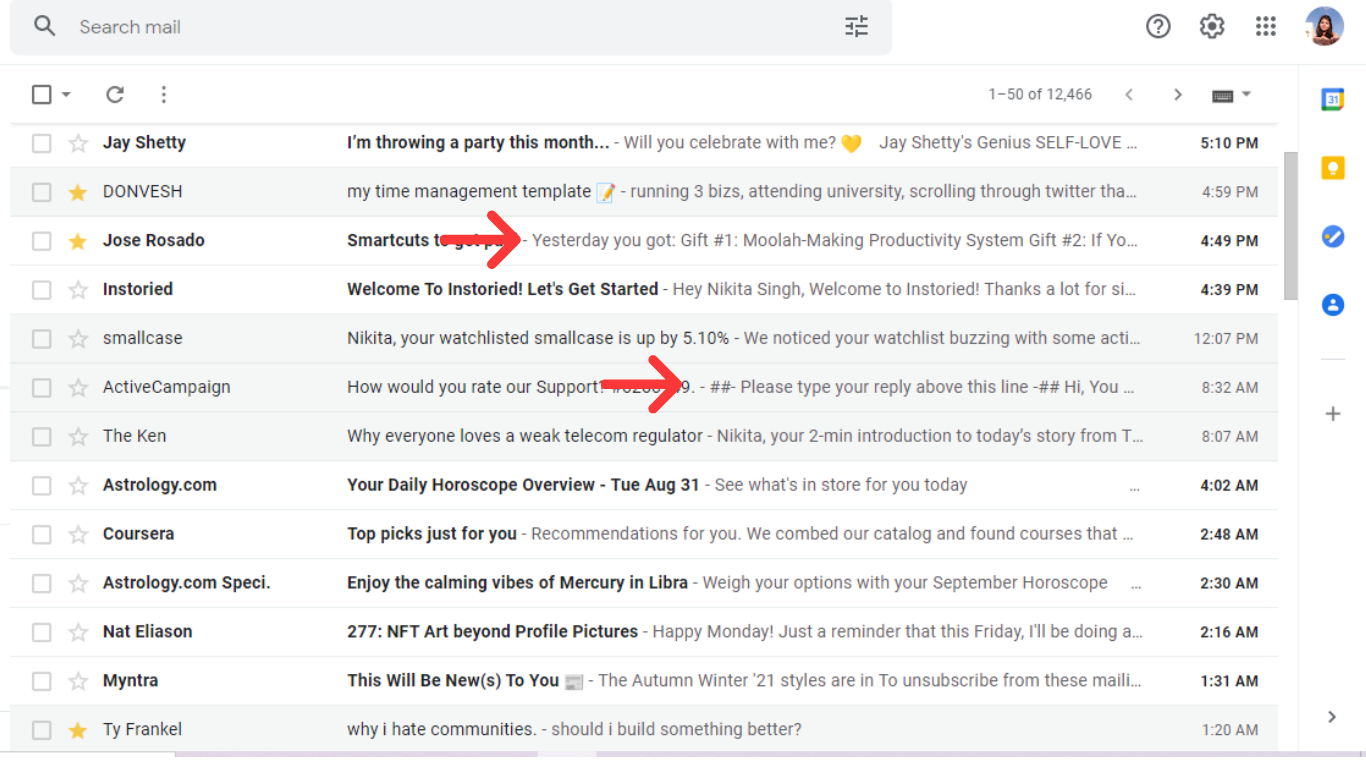Star the ActiveCampaign email

78,388
